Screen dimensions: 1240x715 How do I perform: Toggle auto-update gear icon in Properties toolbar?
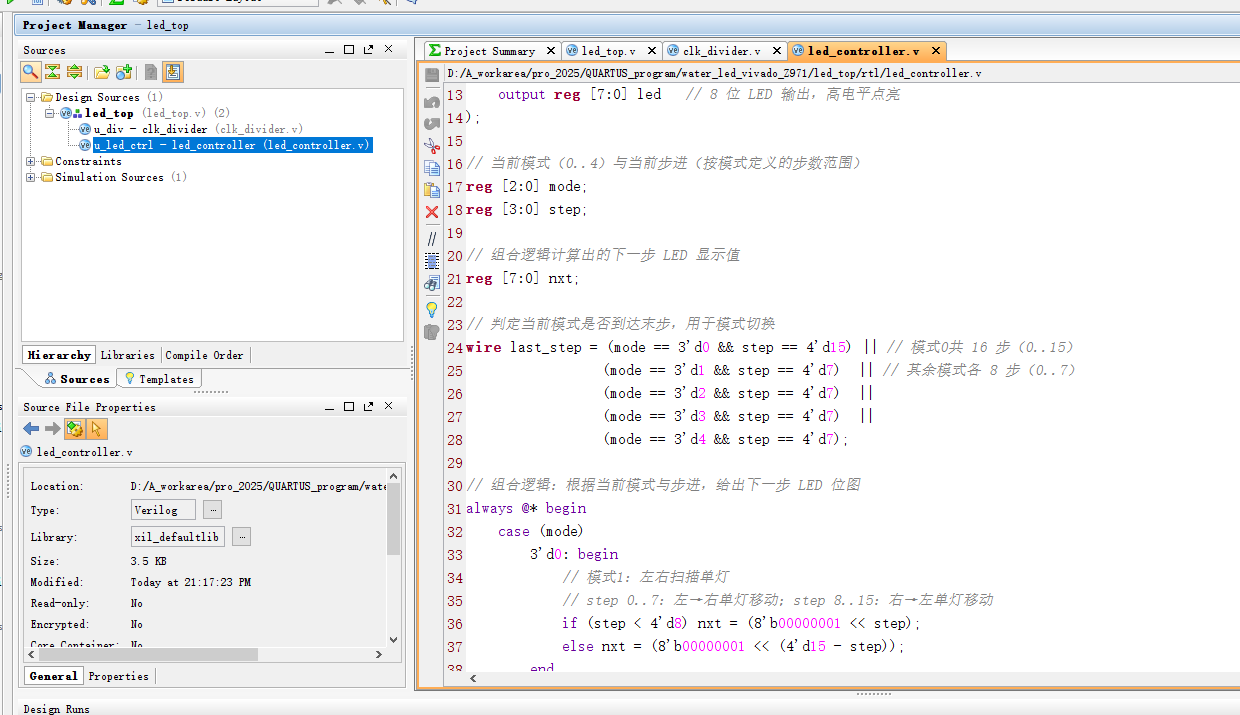tap(75, 429)
